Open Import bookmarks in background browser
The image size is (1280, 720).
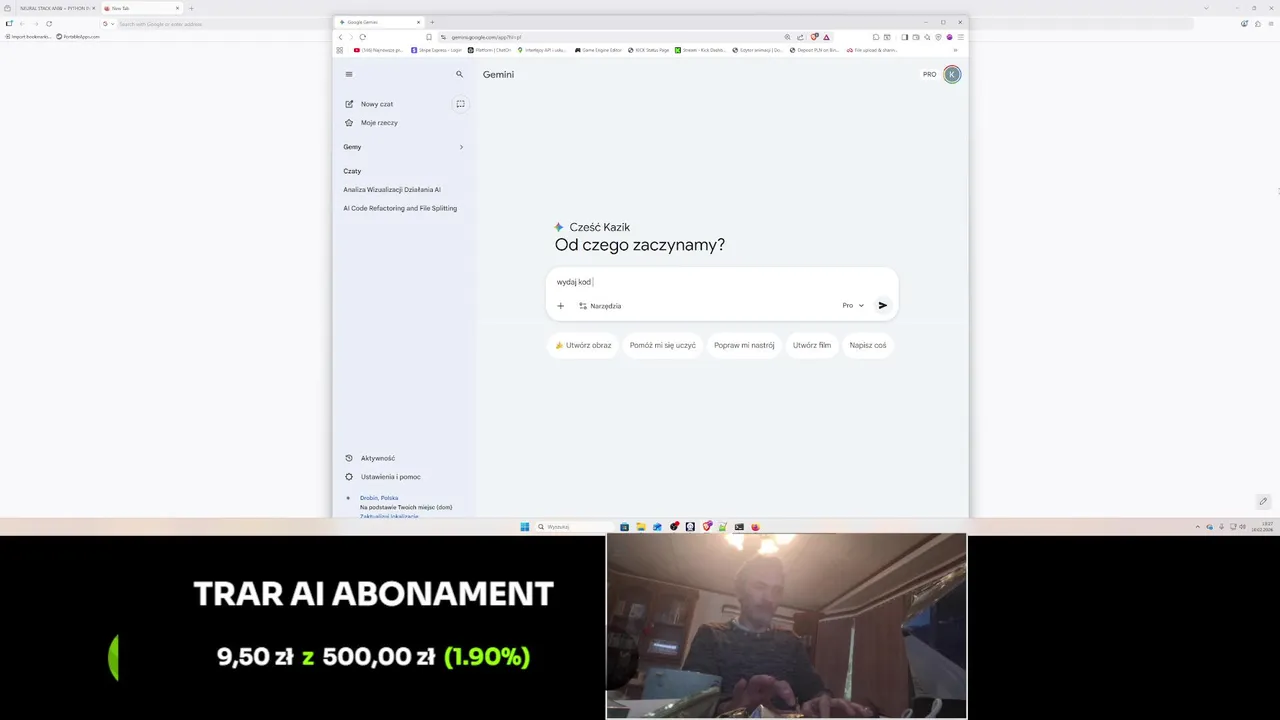pos(28,36)
